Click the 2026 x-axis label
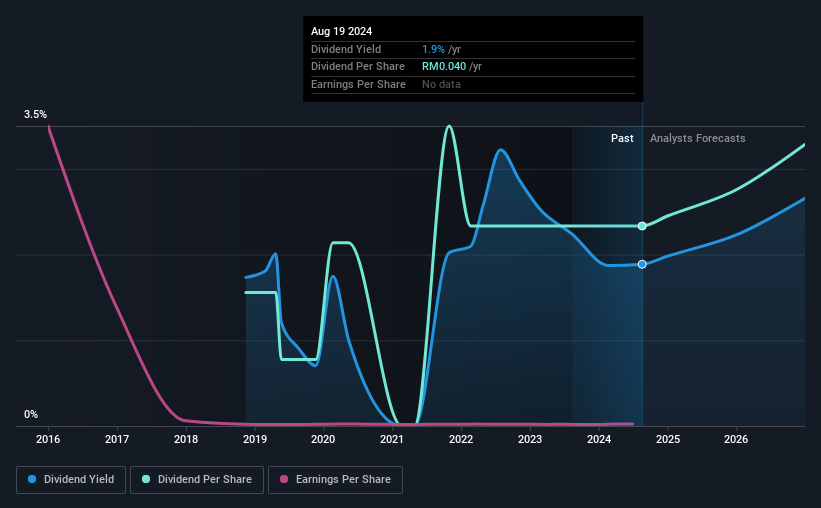The width and height of the screenshot is (821, 508). point(736,439)
